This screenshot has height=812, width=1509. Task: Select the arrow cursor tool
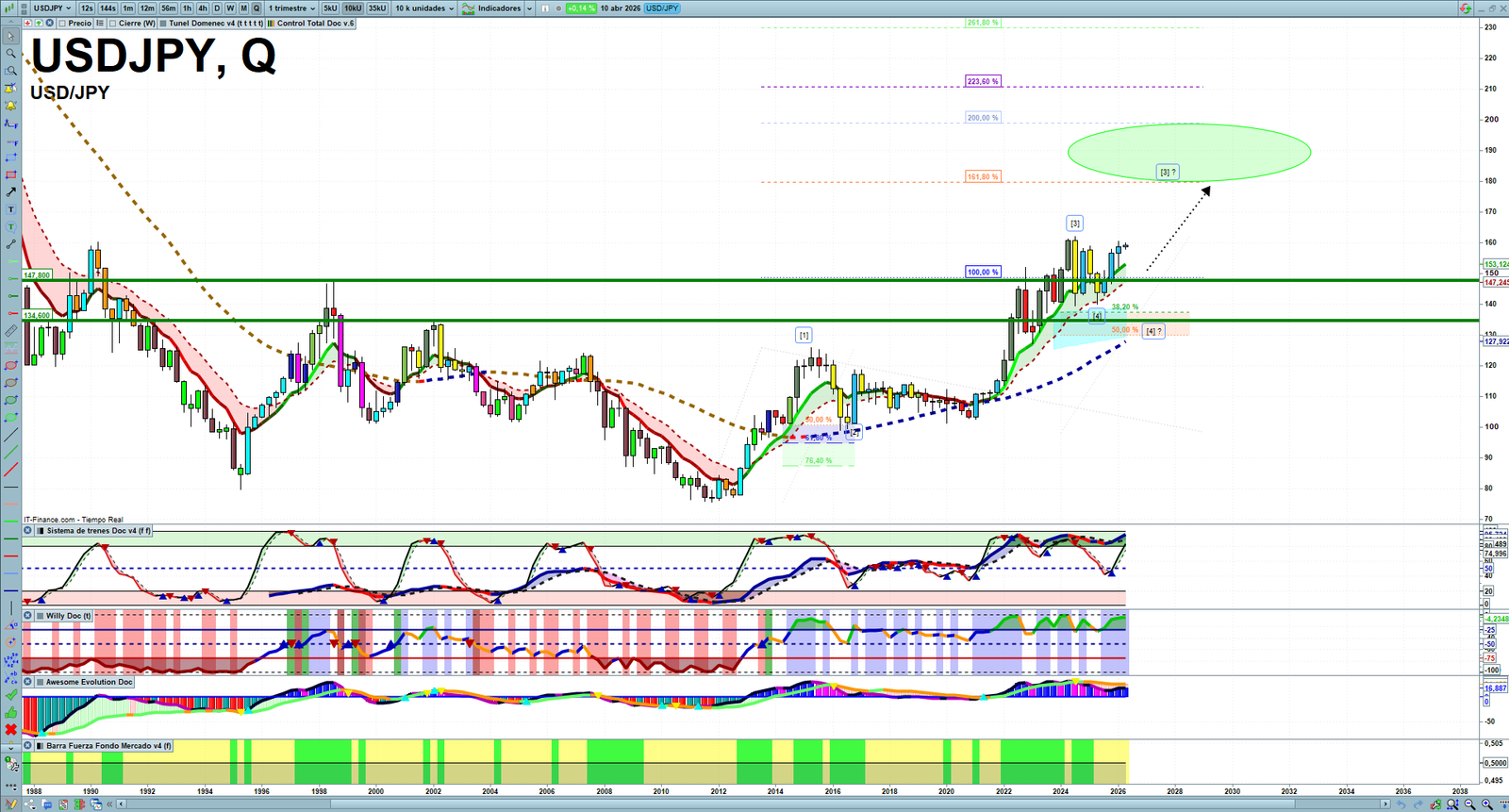pyautogui.click(x=10, y=37)
